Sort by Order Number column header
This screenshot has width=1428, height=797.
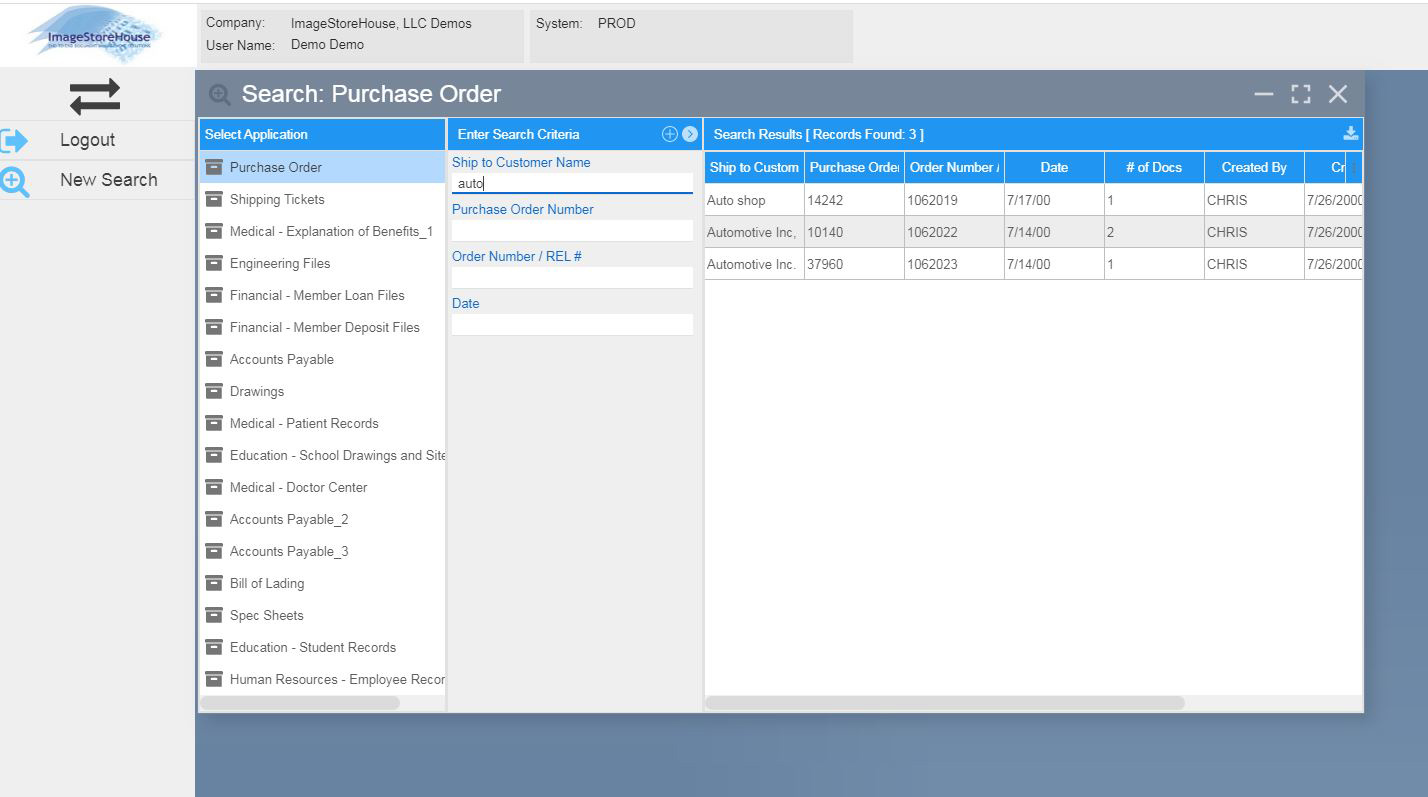pos(954,167)
